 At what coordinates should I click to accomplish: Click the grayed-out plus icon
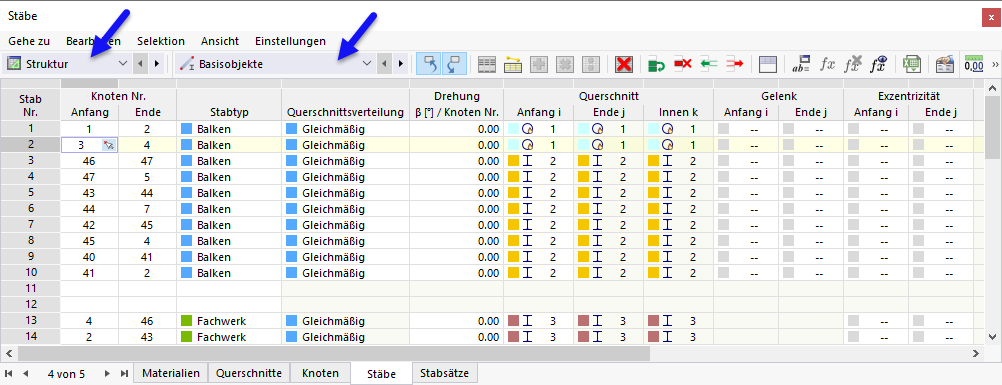(539, 64)
